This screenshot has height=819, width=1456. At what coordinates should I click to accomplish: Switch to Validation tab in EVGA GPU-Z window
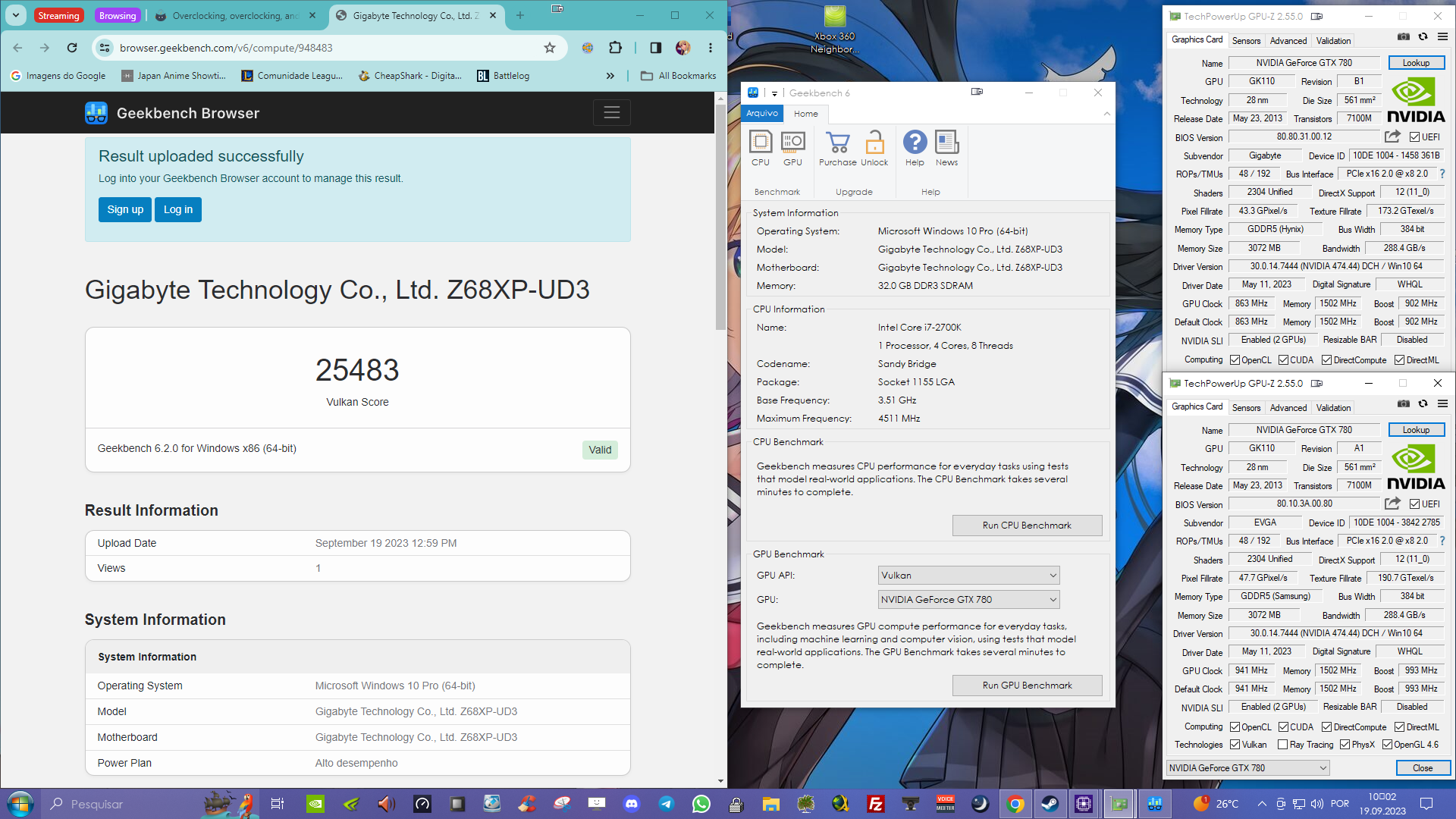point(1333,408)
